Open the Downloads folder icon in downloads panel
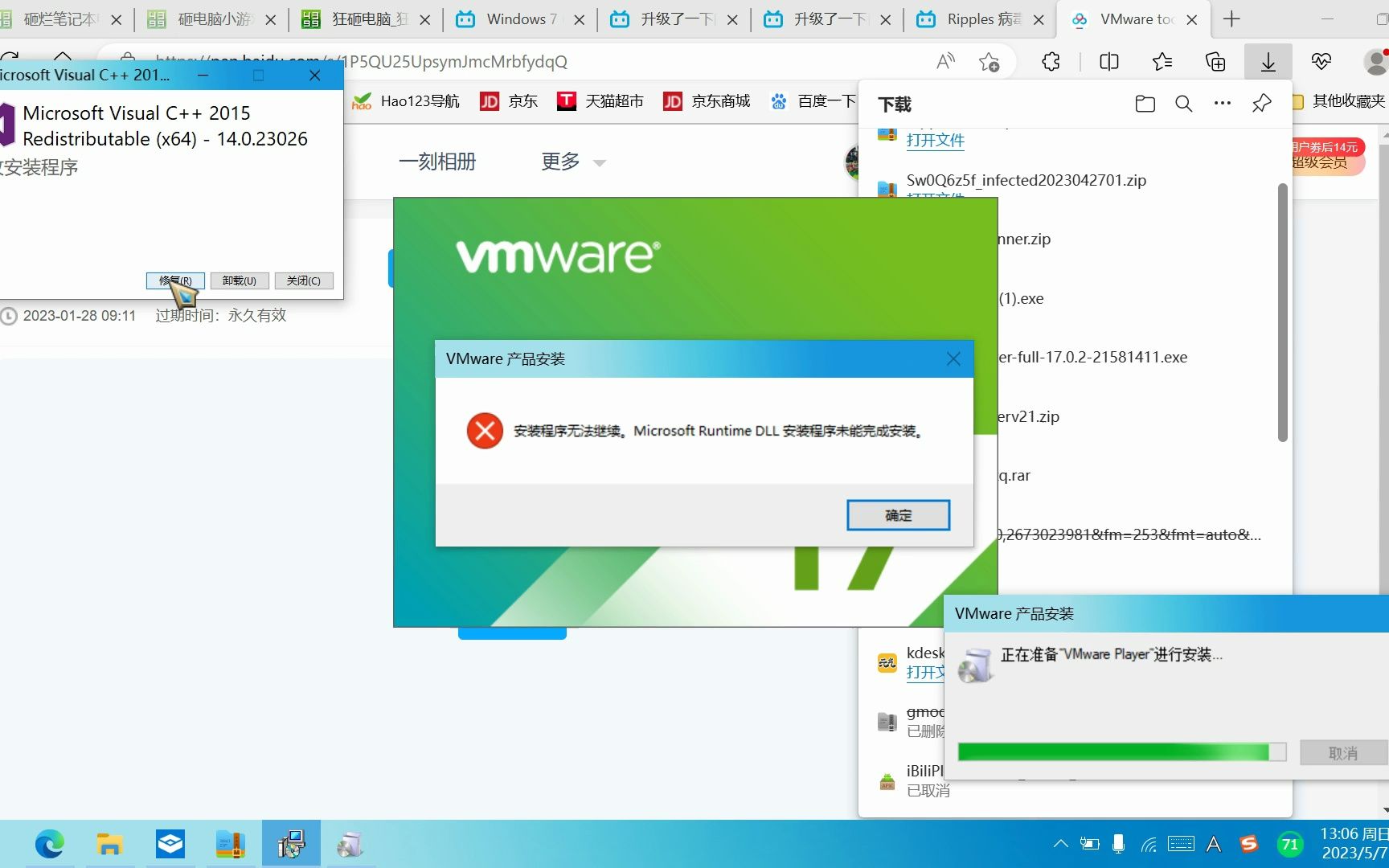The width and height of the screenshot is (1389, 868). 1145,104
